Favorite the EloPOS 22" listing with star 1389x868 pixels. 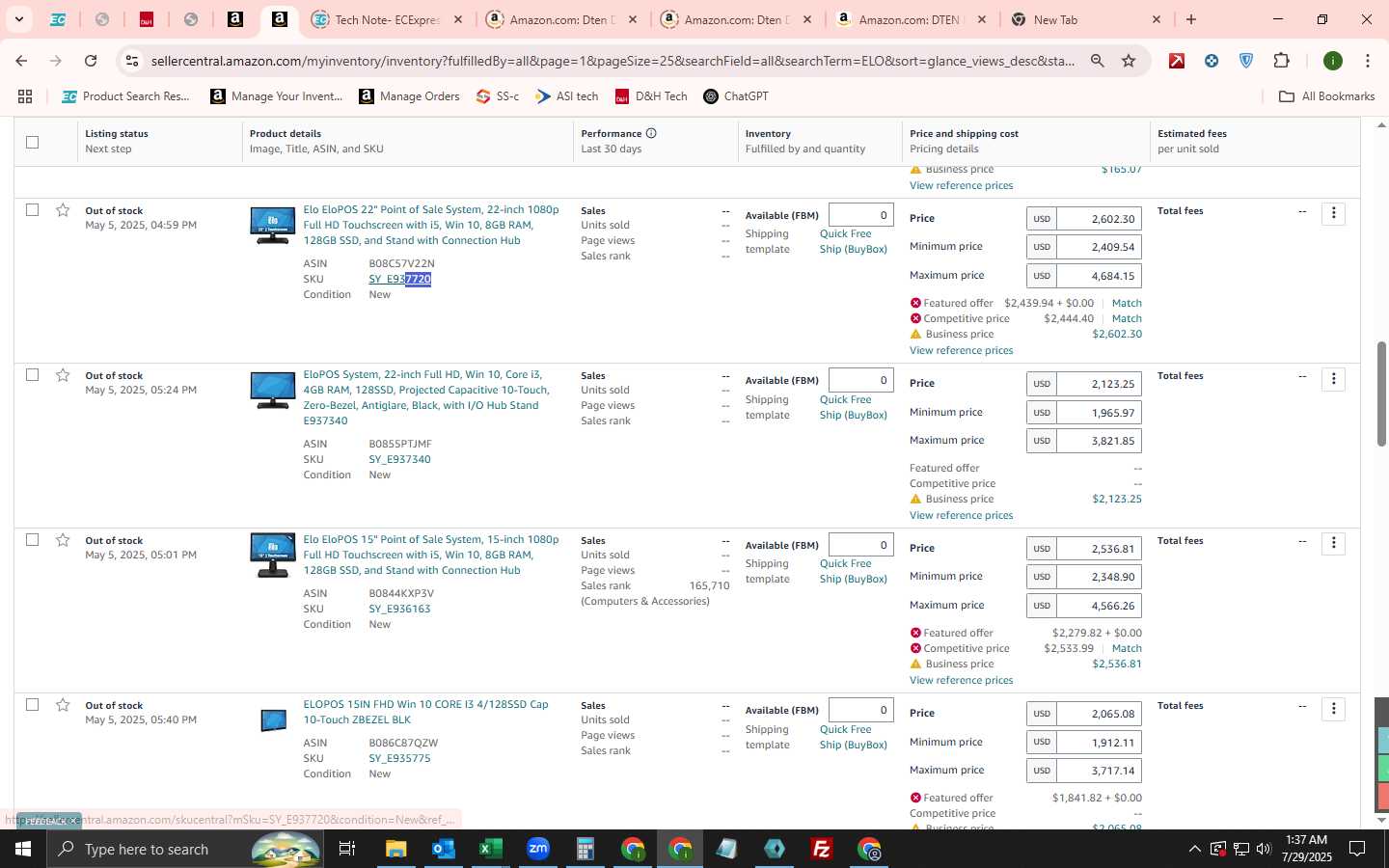click(63, 210)
